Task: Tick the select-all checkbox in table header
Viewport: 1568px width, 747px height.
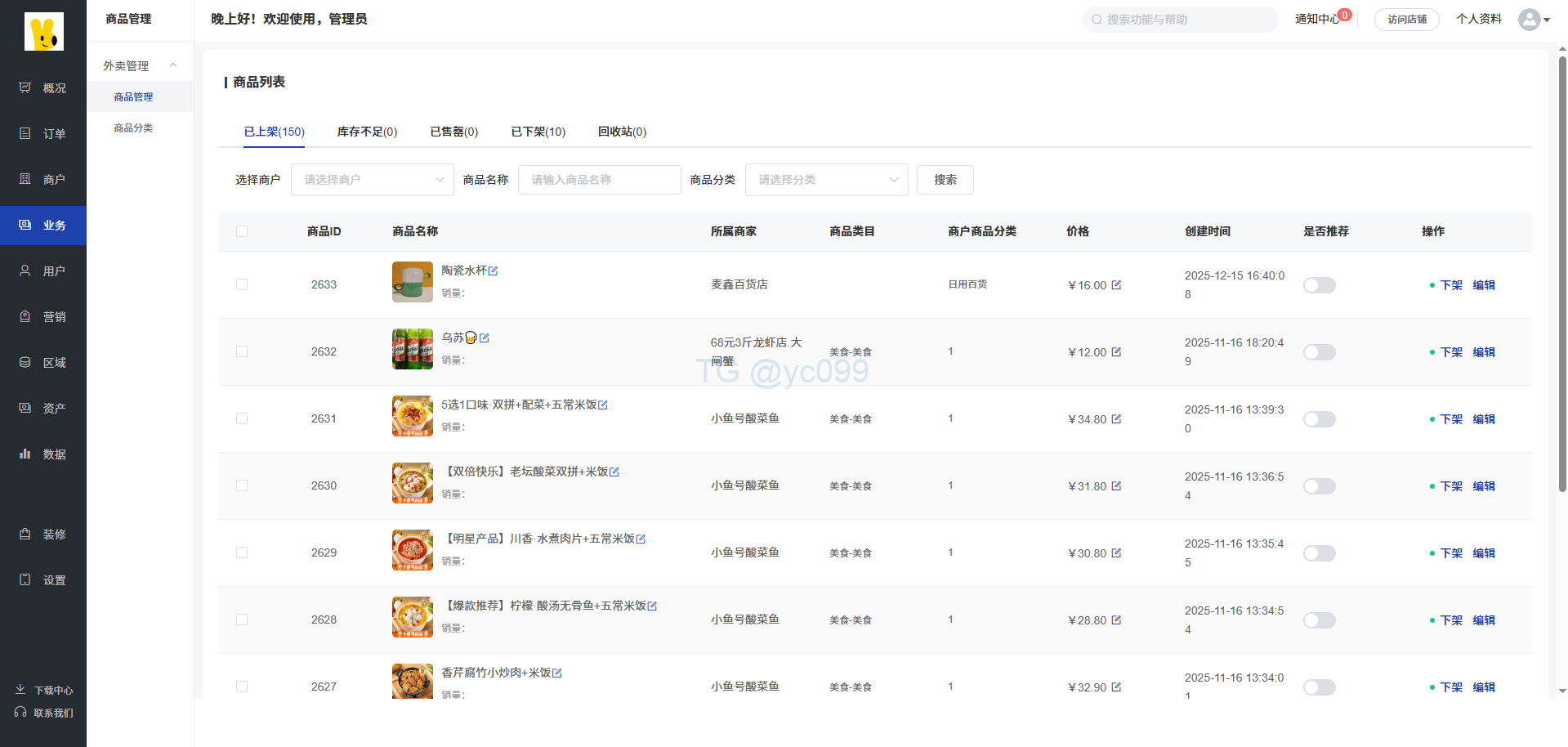Action: coord(242,231)
